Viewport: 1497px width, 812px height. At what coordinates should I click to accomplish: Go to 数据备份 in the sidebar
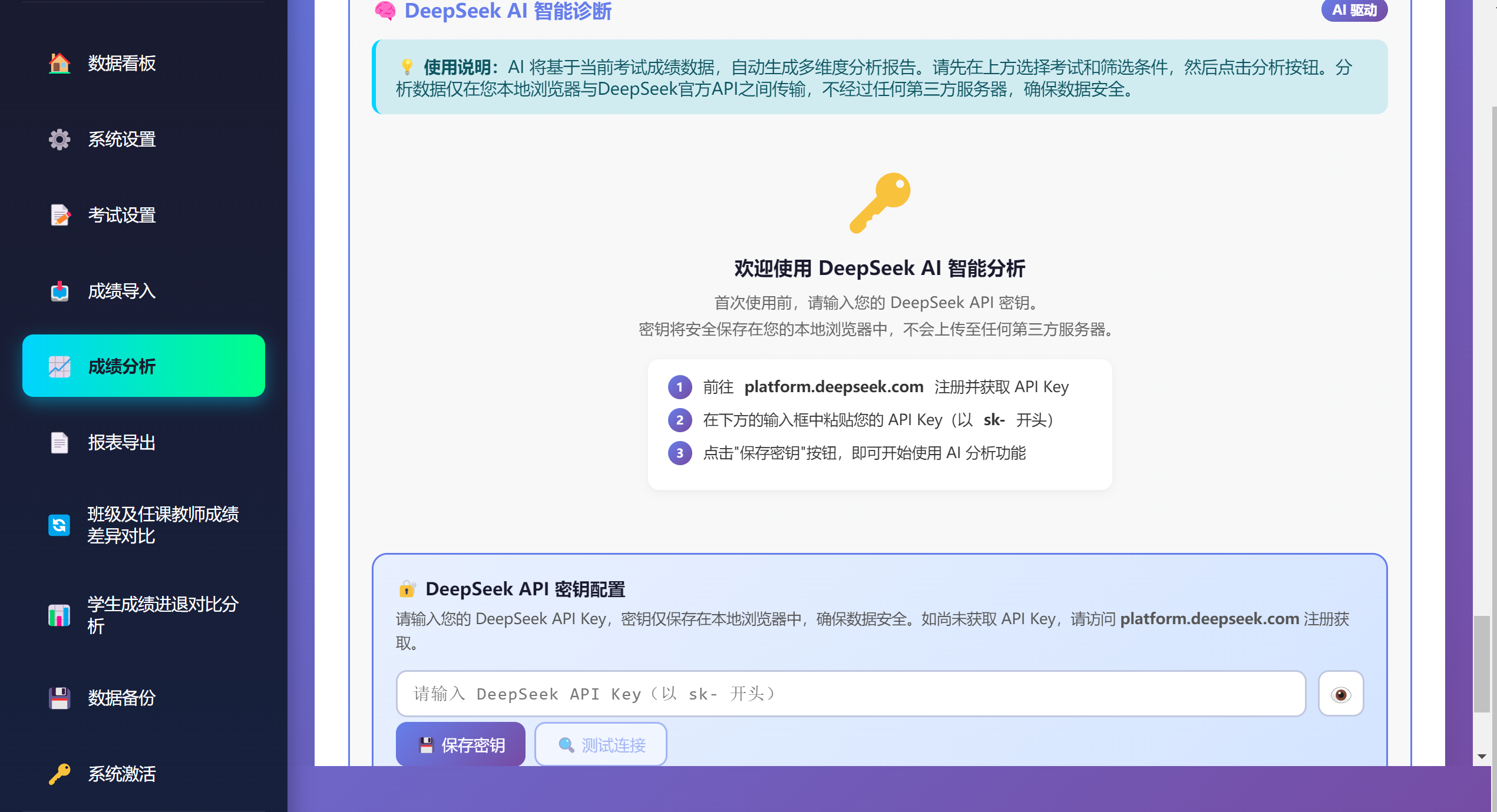(144, 698)
